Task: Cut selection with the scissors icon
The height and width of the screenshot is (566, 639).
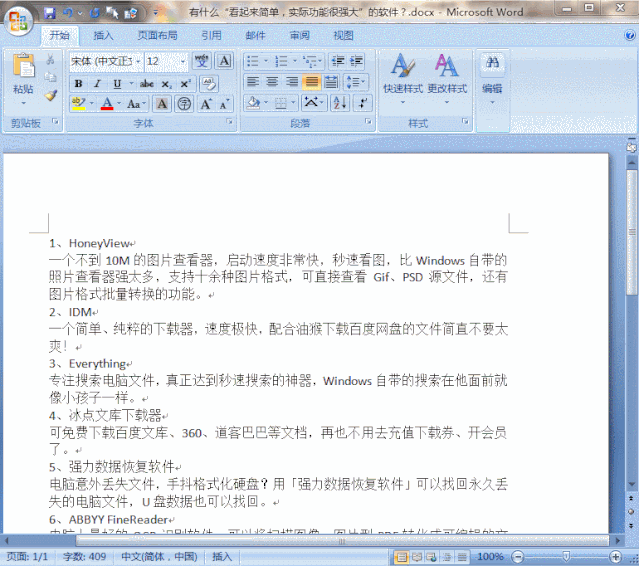Action: point(51,60)
